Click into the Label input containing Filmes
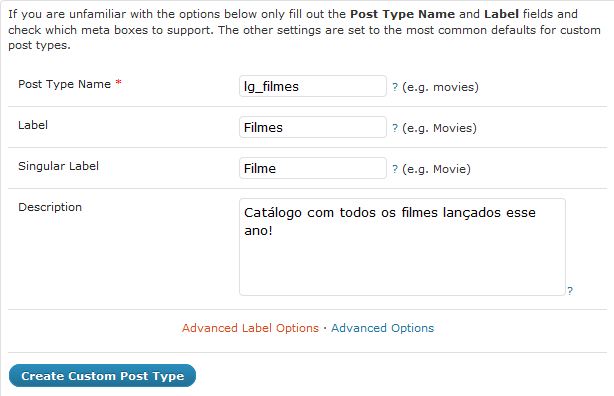The width and height of the screenshot is (614, 396). [x=312, y=127]
